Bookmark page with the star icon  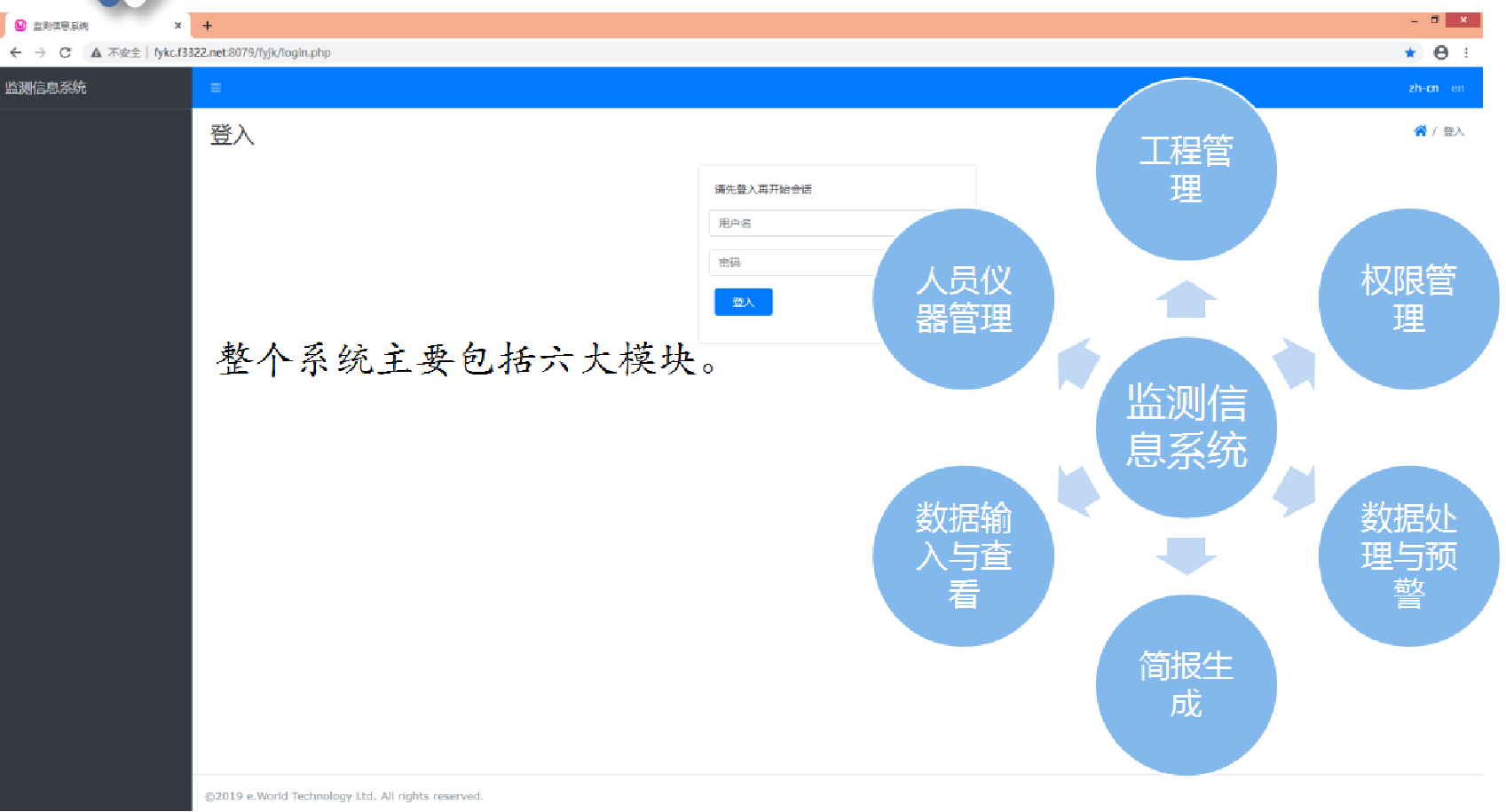coord(1410,52)
